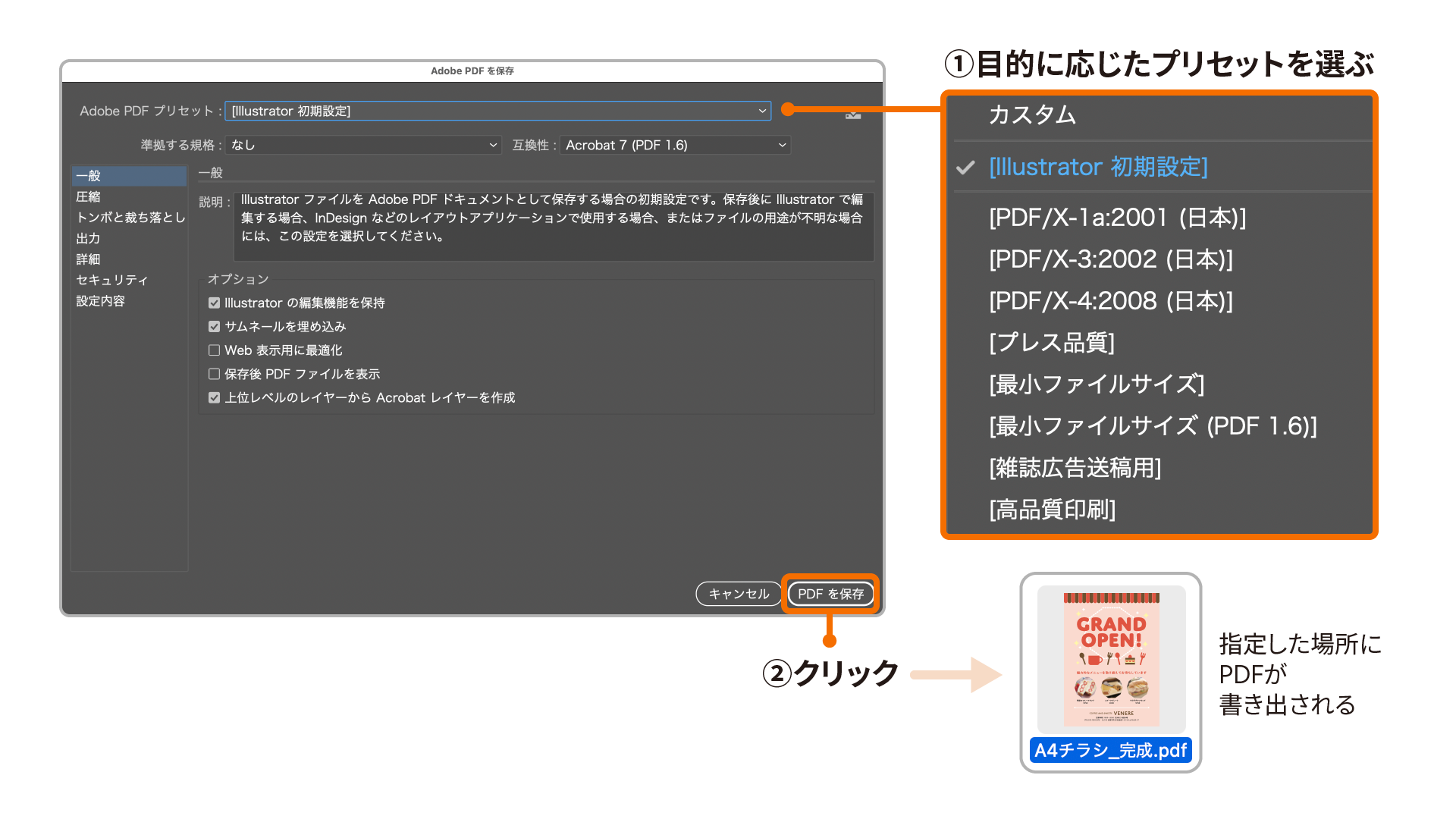This screenshot has height=819, width=1456.
Task: Click the A4チラシ_完成.pdf file thumbnail
Action: pyautogui.click(x=1111, y=657)
